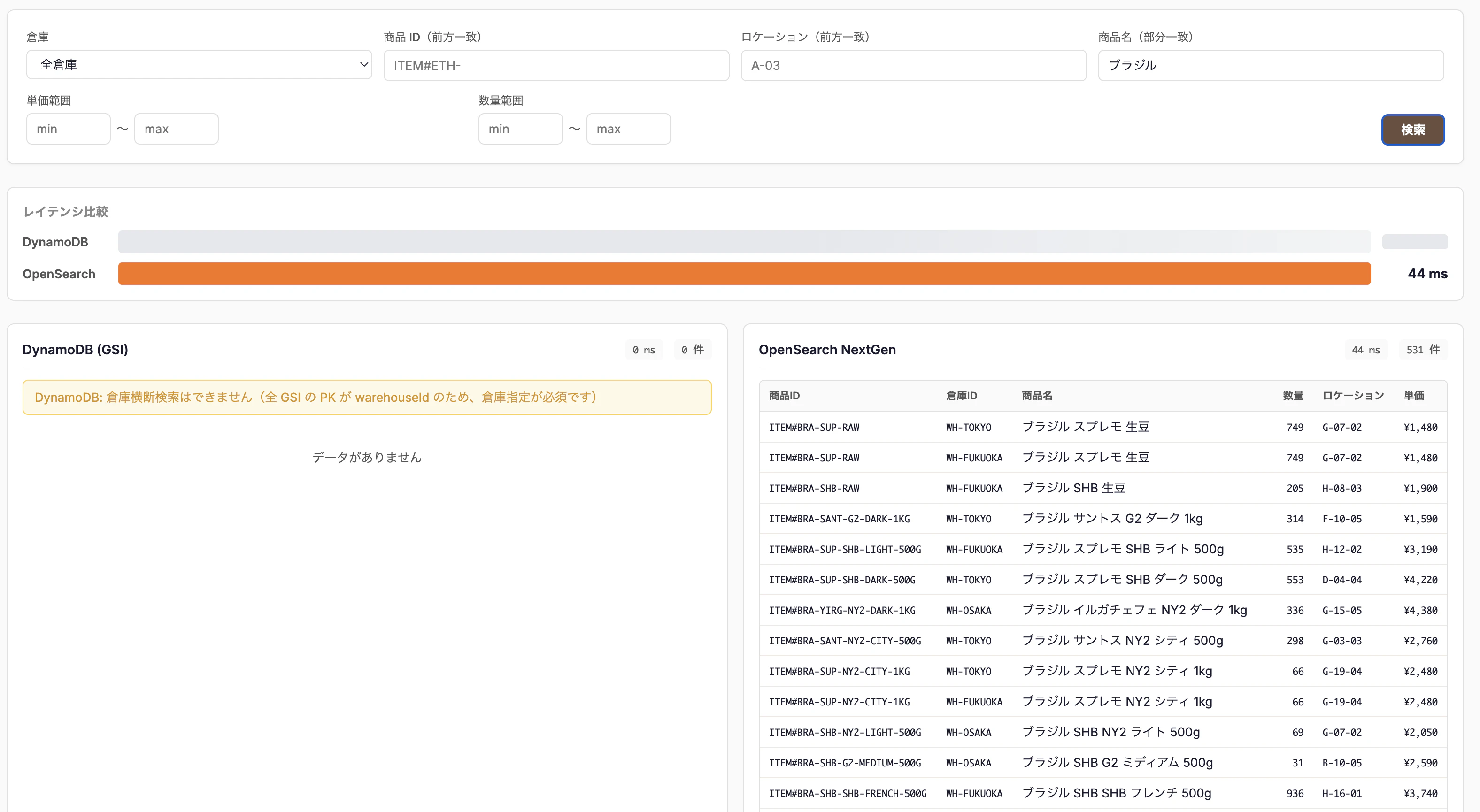Click the OpenSearch NextGen panel heading

point(827,350)
